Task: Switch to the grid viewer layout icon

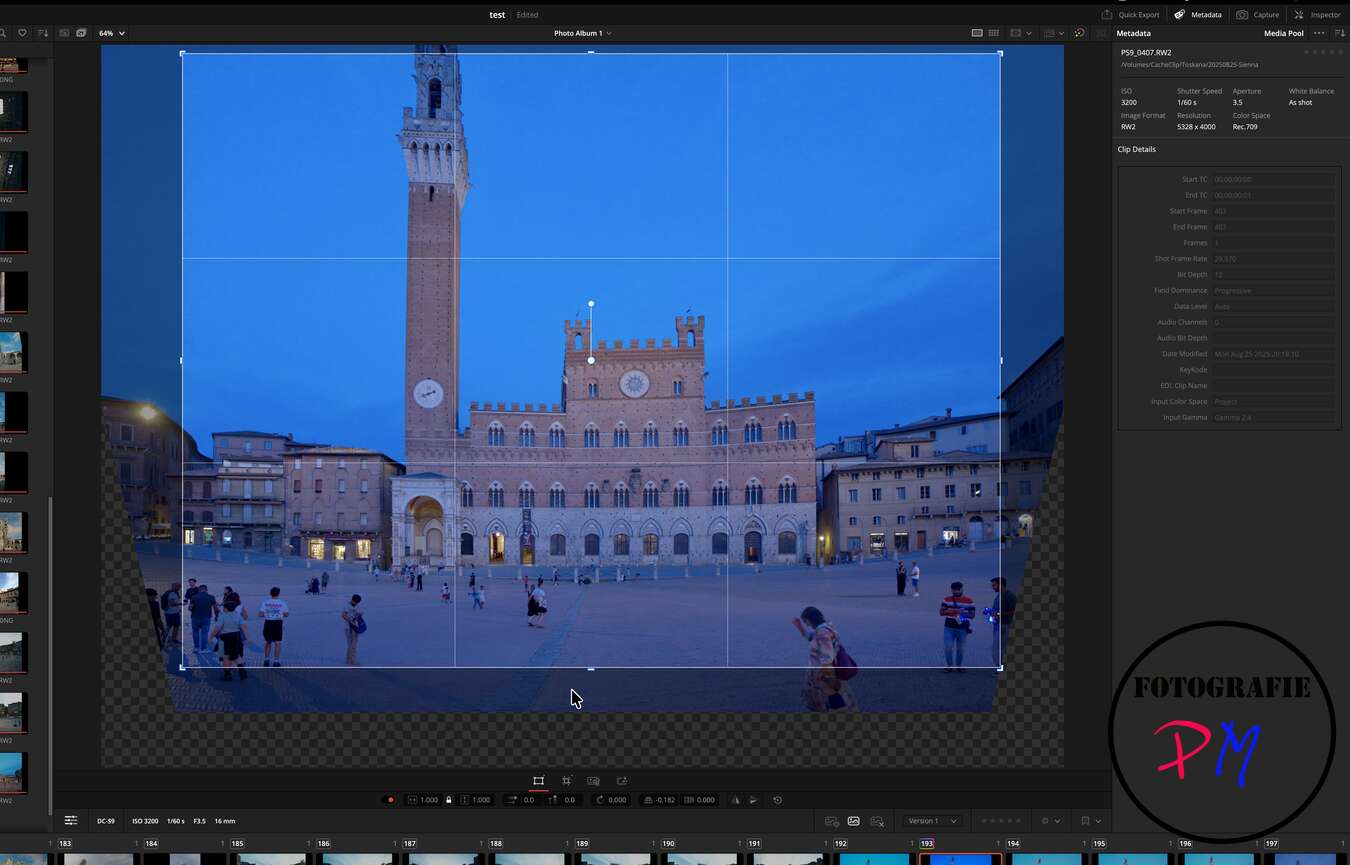Action: [x=993, y=33]
